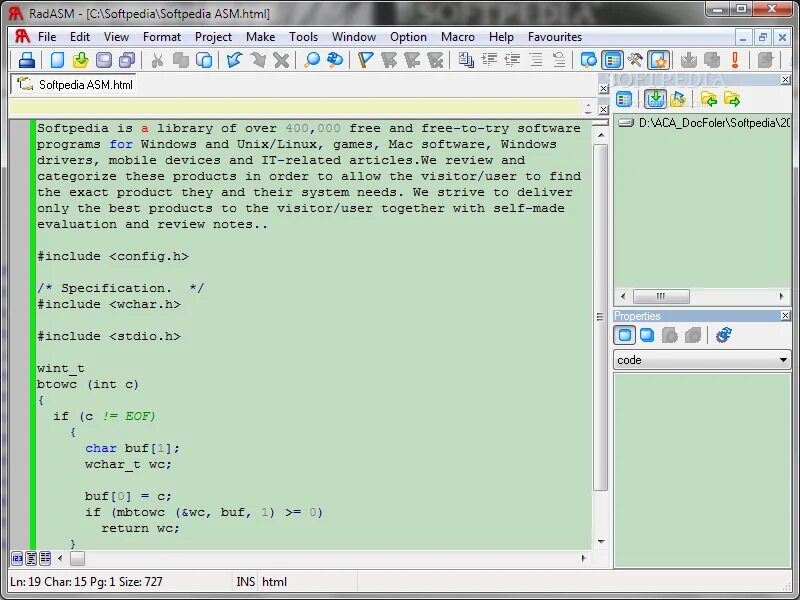Click the expand-blocks button at editor bottom
This screenshot has height=600, width=800.
45,559
